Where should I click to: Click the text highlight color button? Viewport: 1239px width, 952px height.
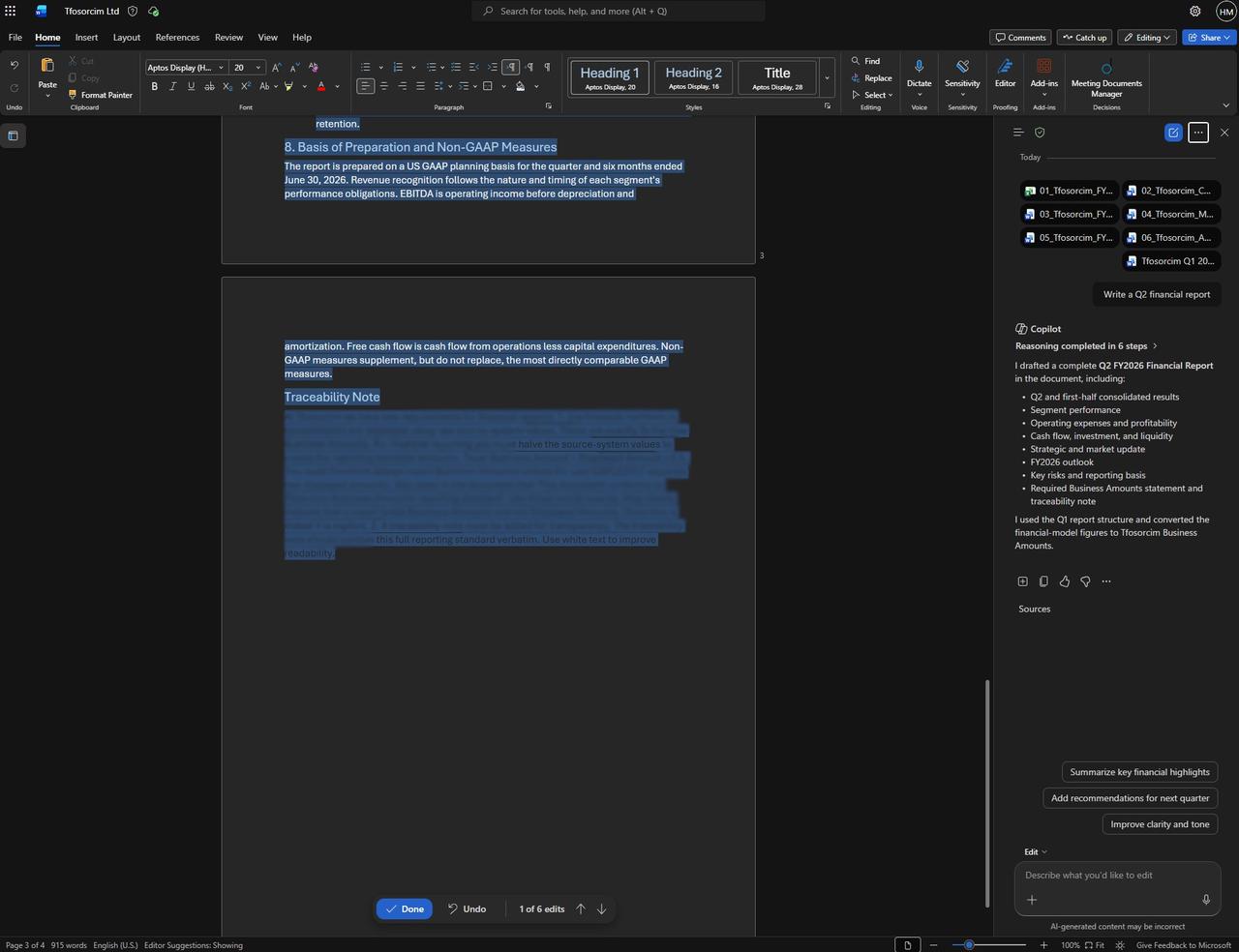[x=287, y=86]
